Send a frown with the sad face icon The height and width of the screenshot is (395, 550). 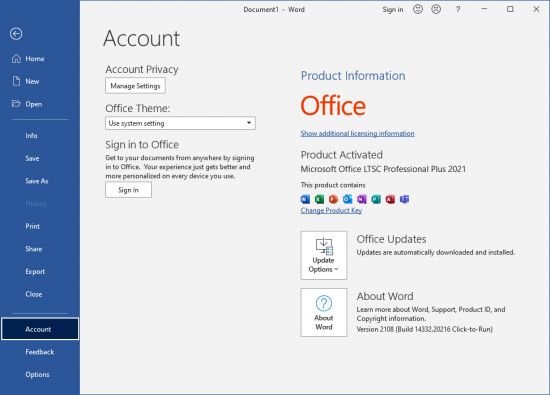point(436,9)
